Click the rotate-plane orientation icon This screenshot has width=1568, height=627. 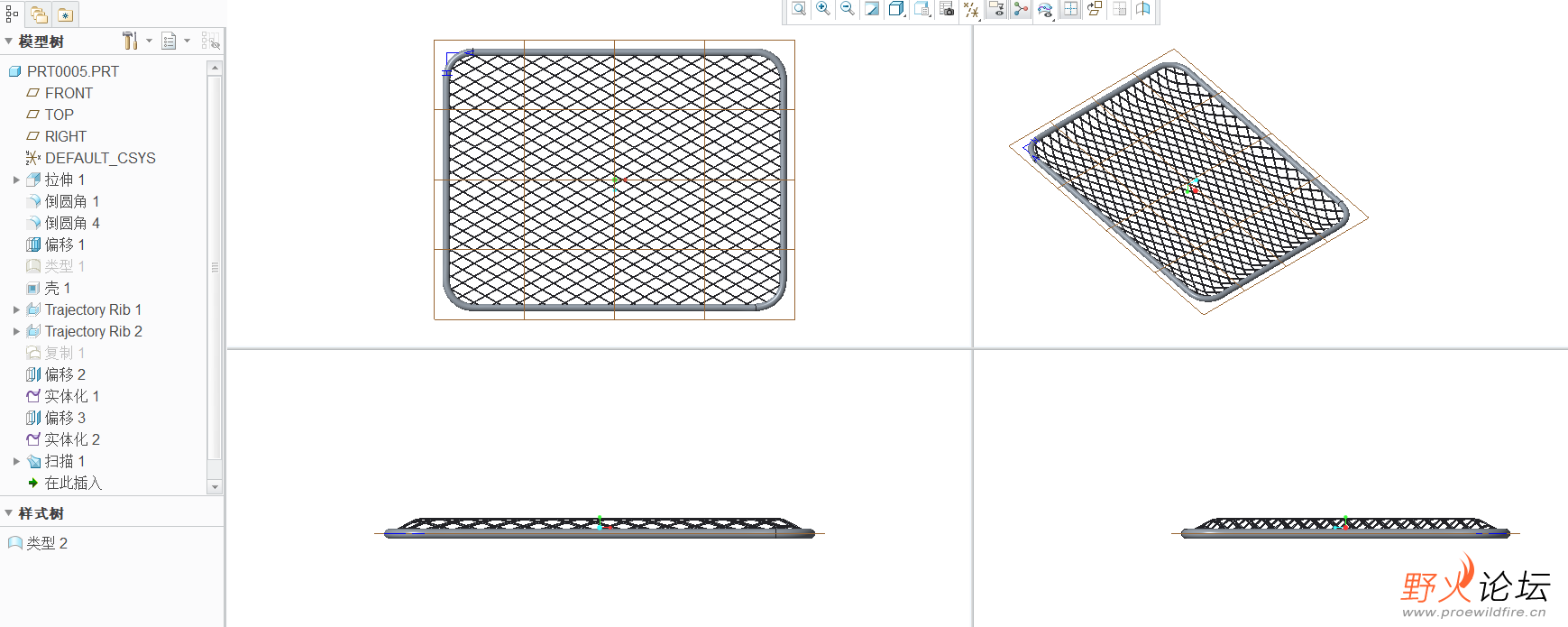click(1095, 9)
